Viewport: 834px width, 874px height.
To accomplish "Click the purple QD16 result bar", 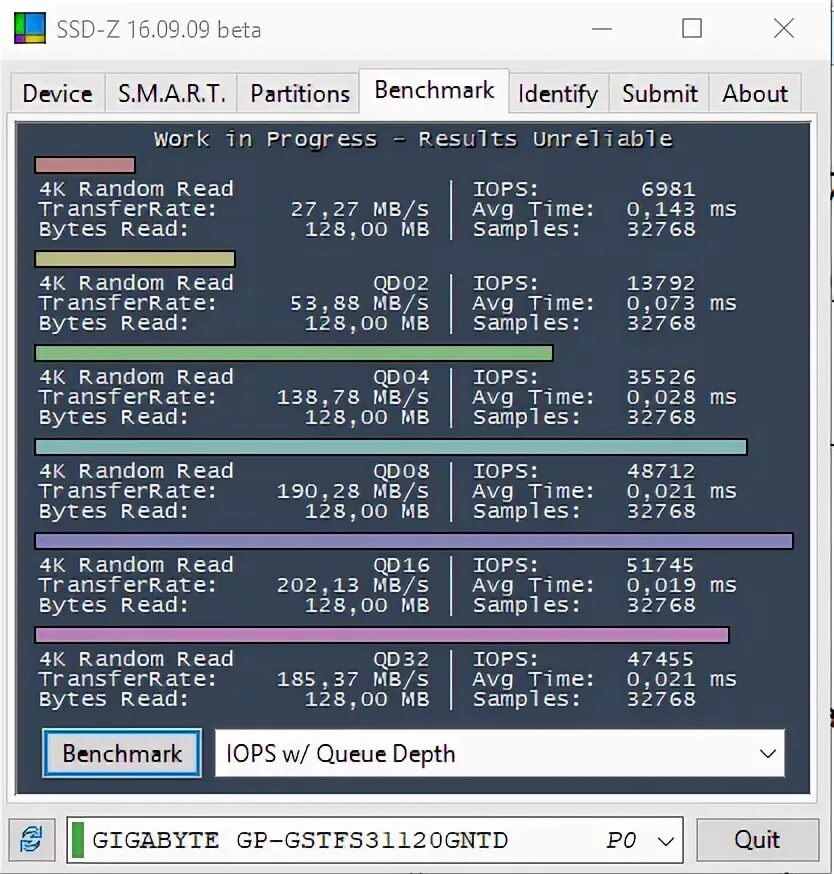I will [x=414, y=541].
